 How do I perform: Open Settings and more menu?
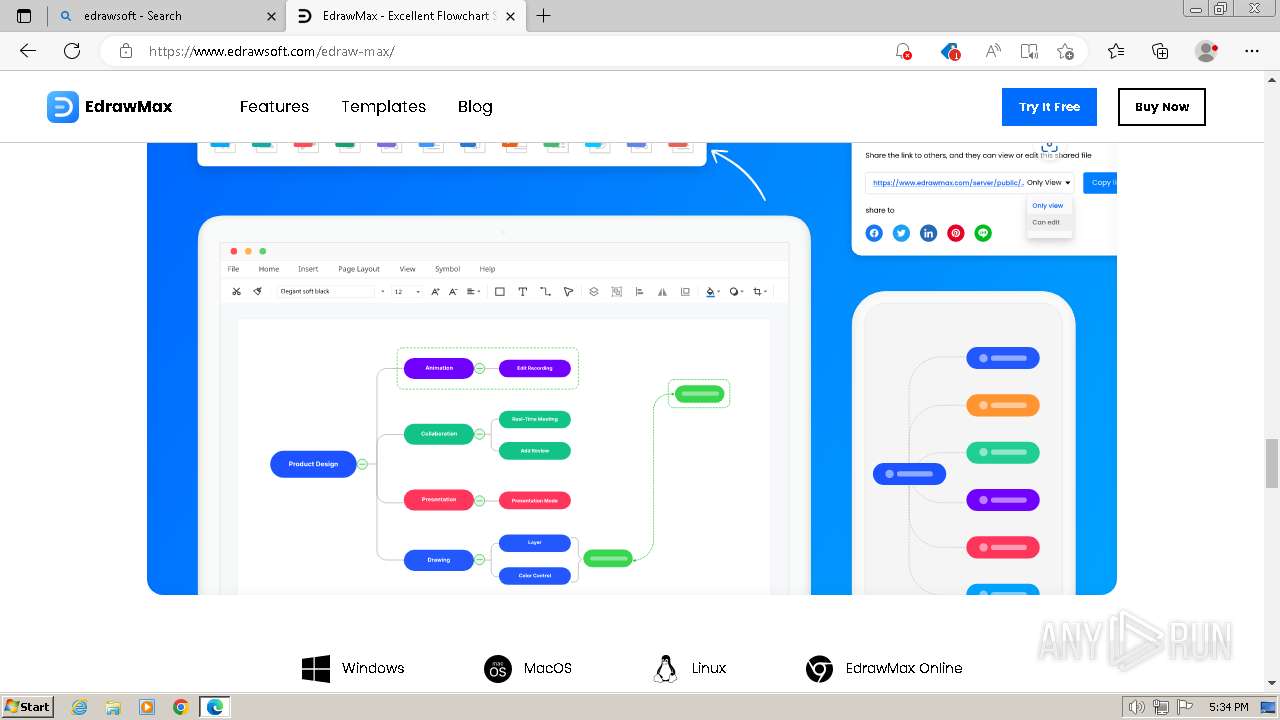1252,51
